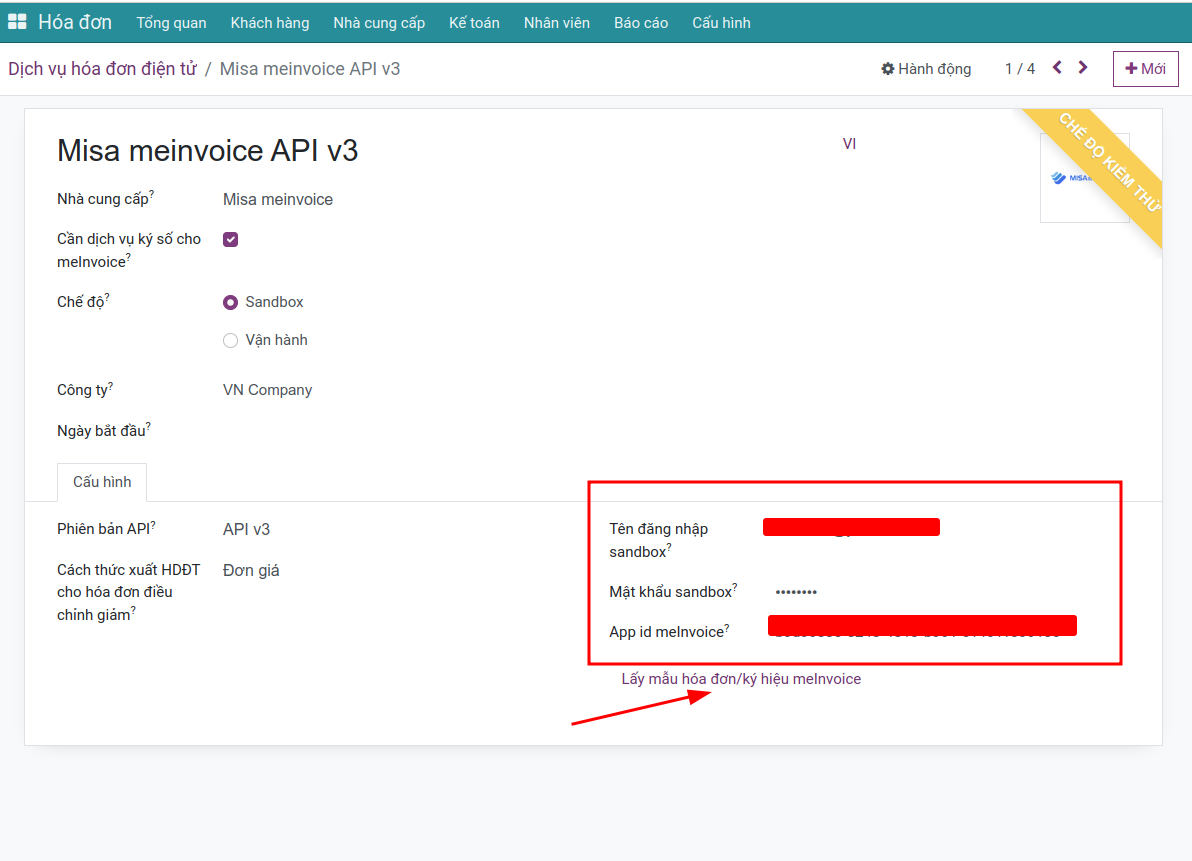This screenshot has height=861, width=1192.
Task: Open the Cấu hình top menu
Action: click(721, 22)
